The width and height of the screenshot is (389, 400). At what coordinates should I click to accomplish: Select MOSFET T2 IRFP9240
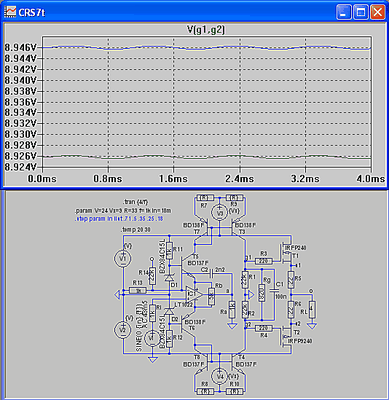coord(287,337)
